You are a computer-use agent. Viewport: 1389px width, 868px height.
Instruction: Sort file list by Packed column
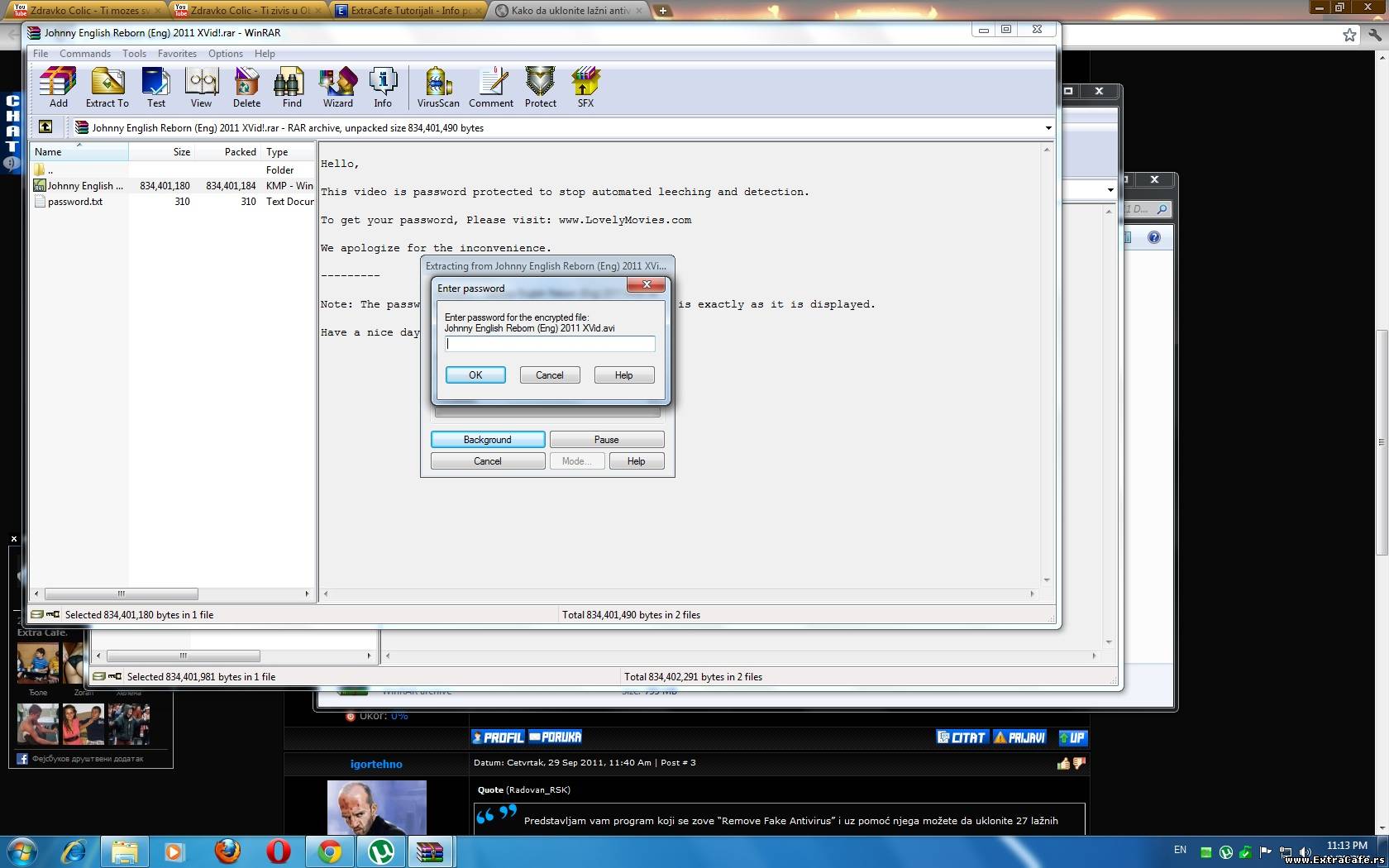coord(228,152)
